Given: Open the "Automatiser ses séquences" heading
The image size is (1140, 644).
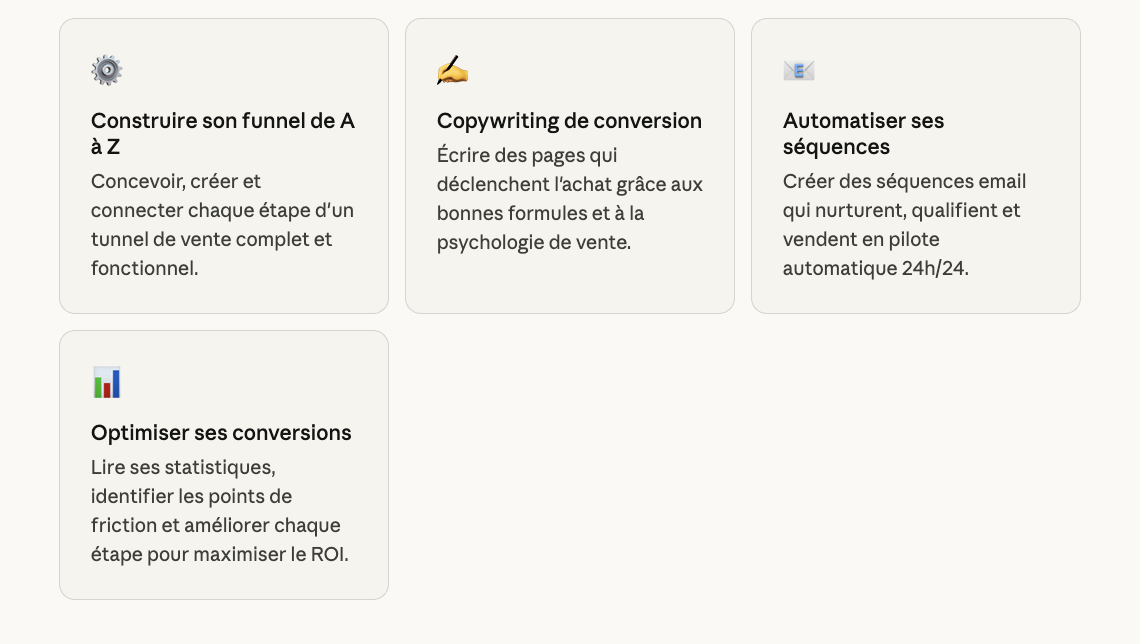Looking at the screenshot, I should (x=863, y=134).
